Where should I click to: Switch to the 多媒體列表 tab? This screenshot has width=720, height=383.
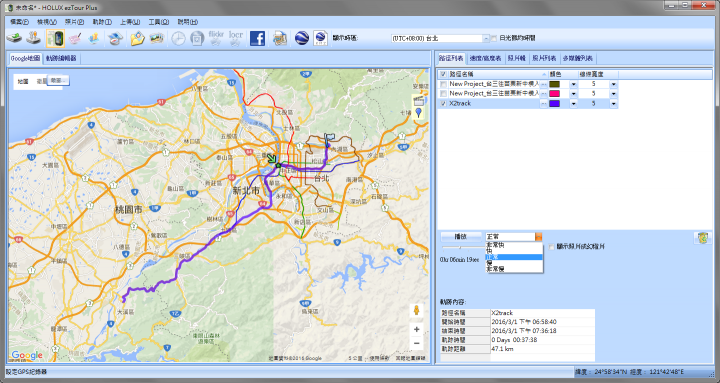tap(578, 58)
